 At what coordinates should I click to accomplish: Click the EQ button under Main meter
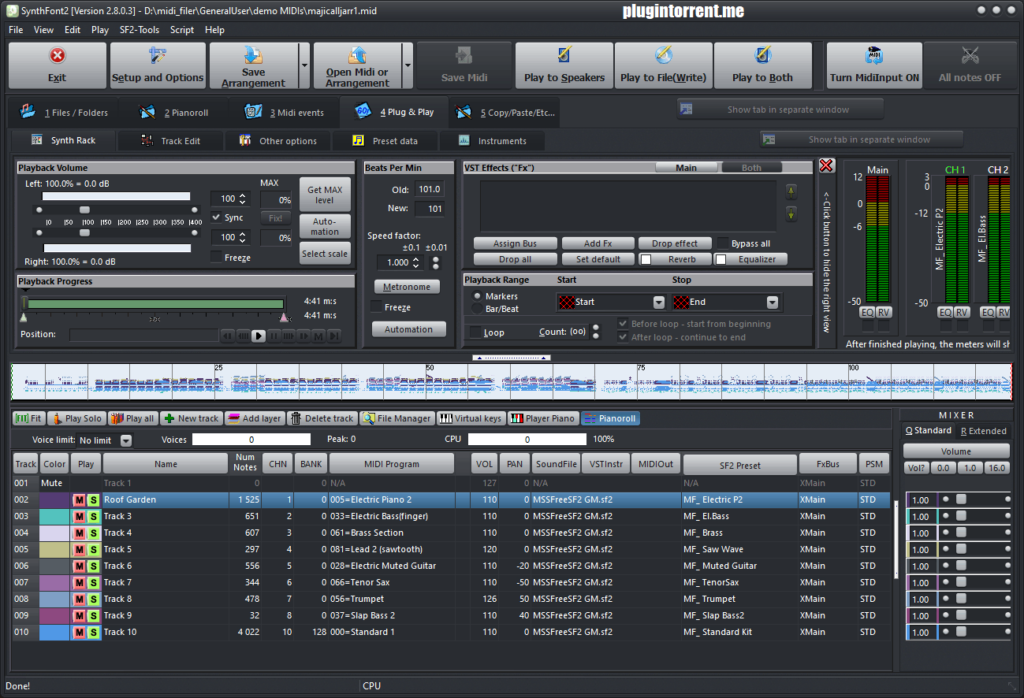pos(867,312)
